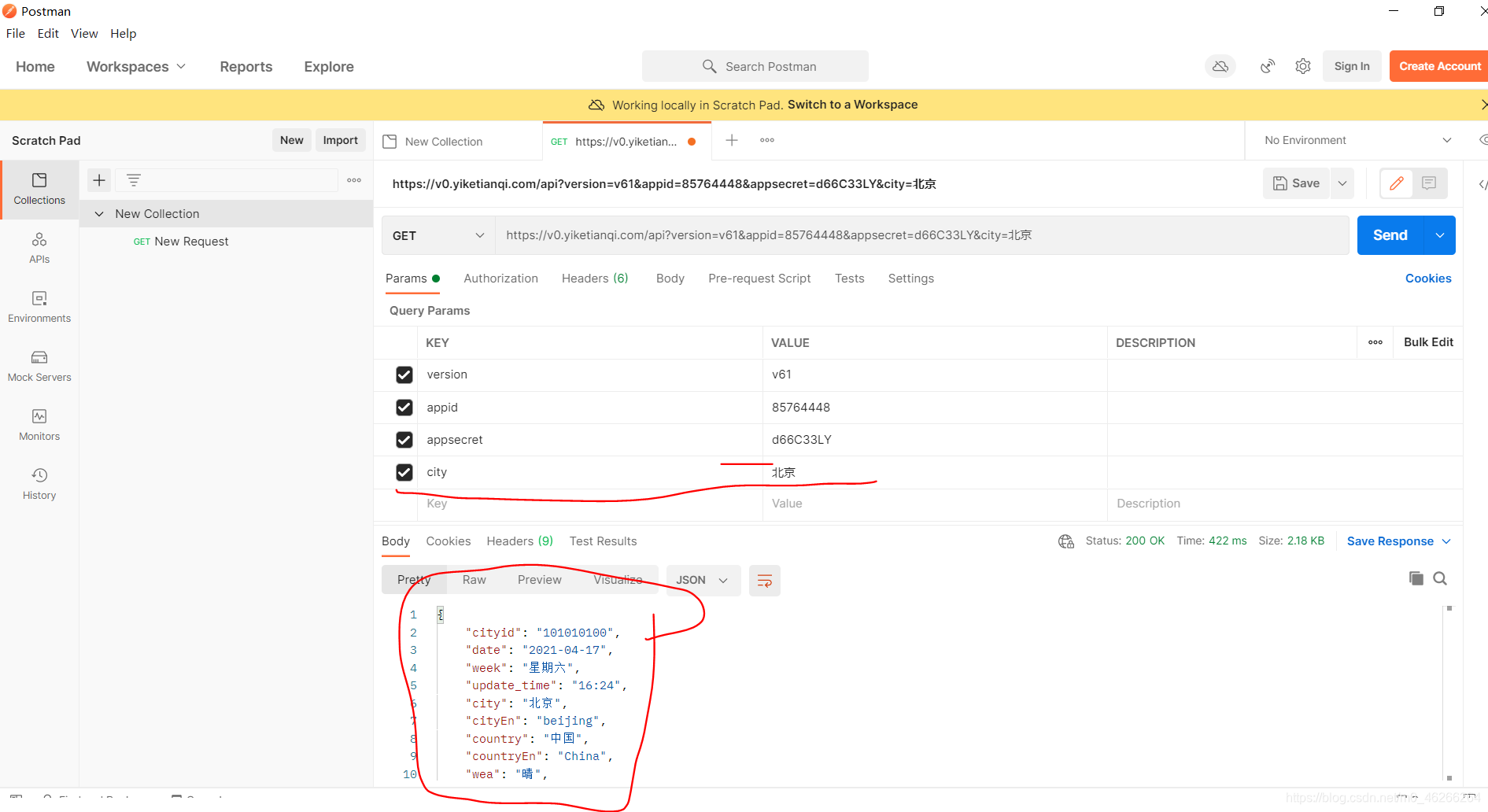Image resolution: width=1488 pixels, height=812 pixels.
Task: Open the settings gear icon
Action: coord(1303,66)
